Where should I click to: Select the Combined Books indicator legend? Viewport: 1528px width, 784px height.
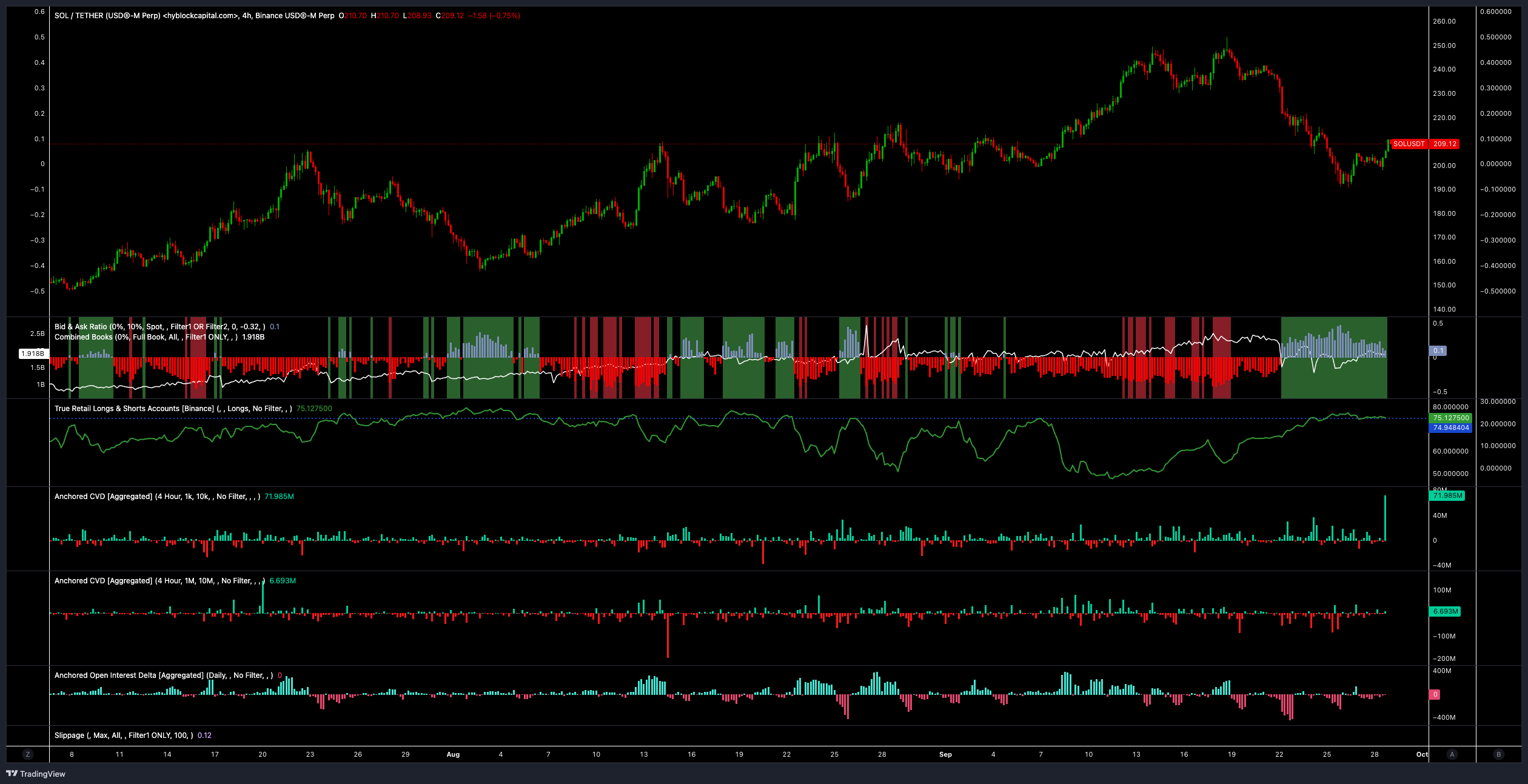coord(146,337)
